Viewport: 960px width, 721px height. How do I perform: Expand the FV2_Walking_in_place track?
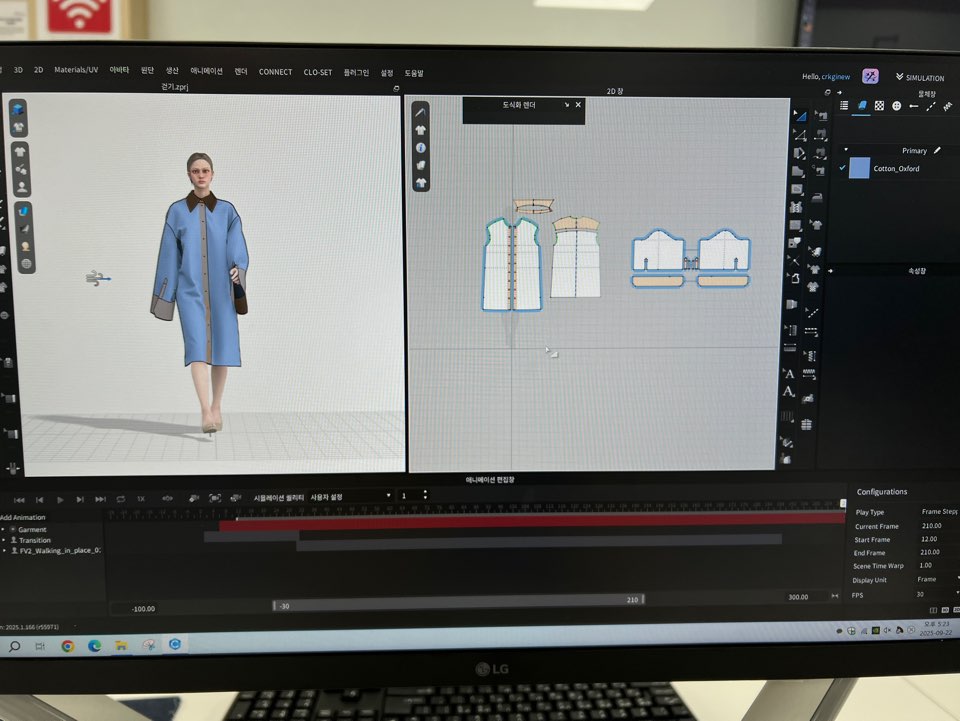tap(4, 550)
